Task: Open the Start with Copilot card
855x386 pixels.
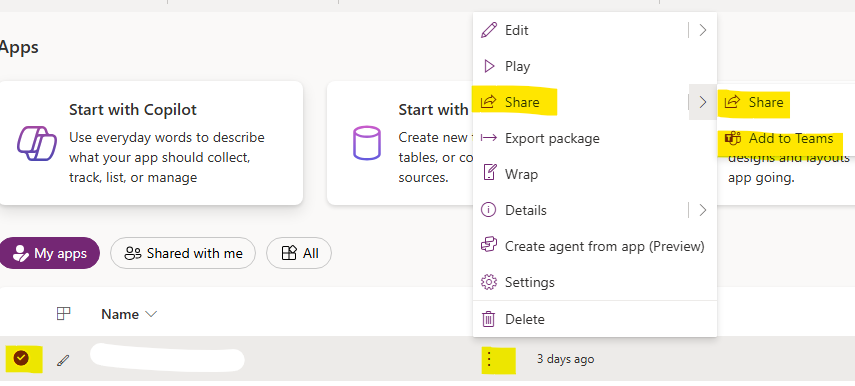Action: tap(151, 143)
